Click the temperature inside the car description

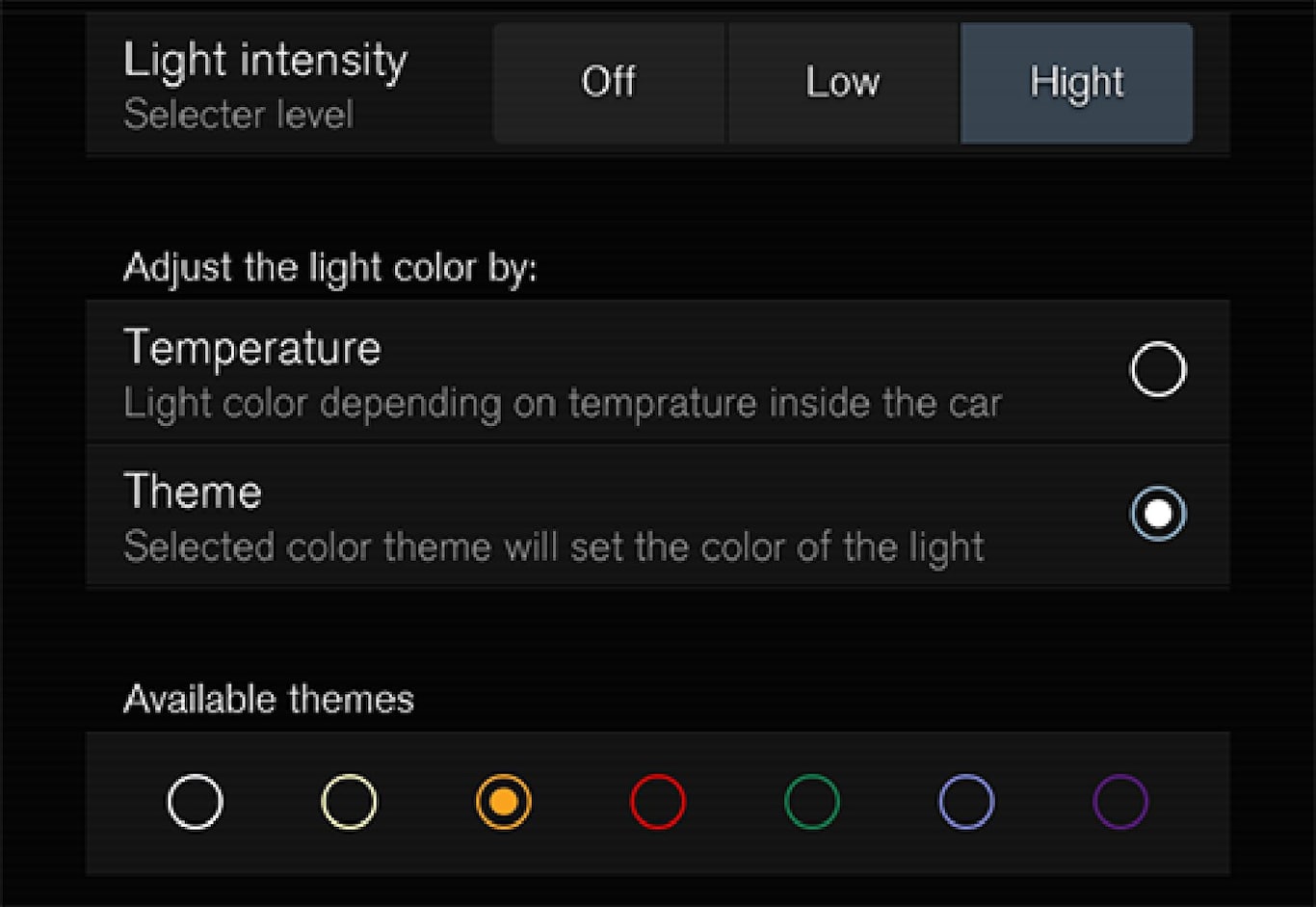click(x=563, y=404)
